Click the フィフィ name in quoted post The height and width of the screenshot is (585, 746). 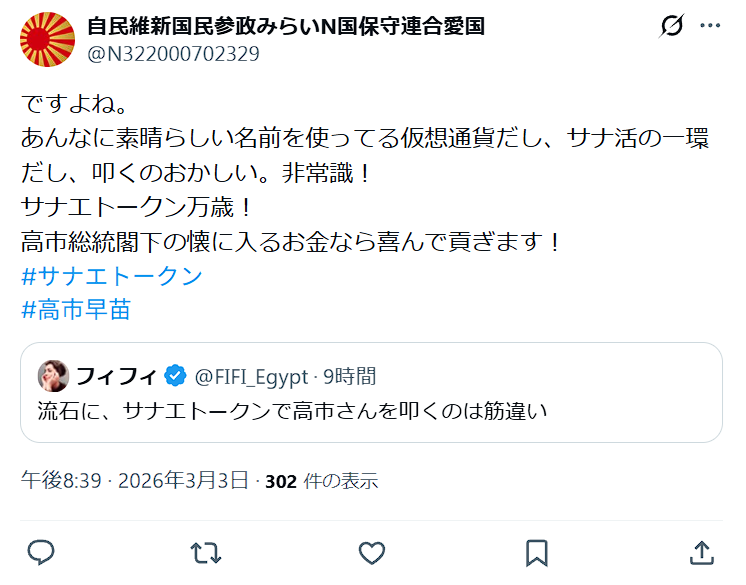coord(116,376)
